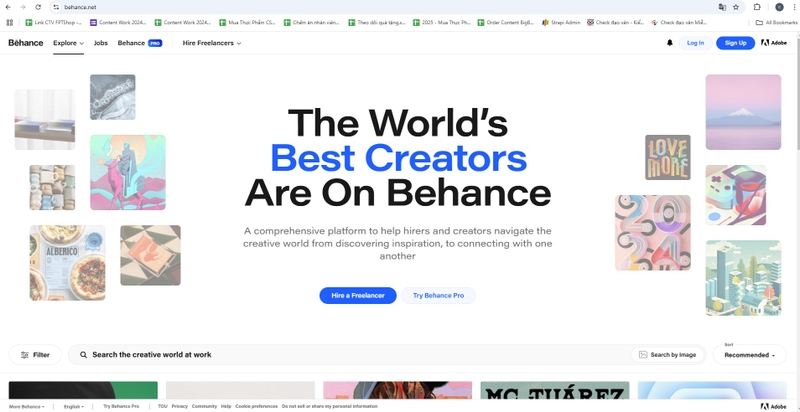The height and width of the screenshot is (412, 800).
Task: Open Behance Pro in the navigation
Action: point(140,43)
